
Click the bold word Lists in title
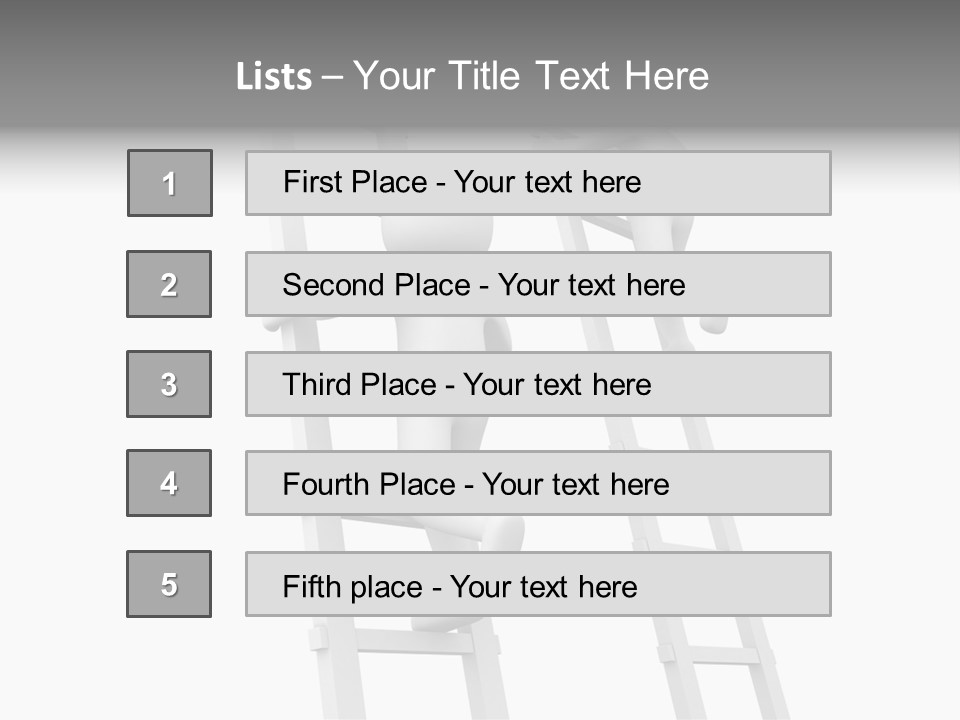click(274, 77)
